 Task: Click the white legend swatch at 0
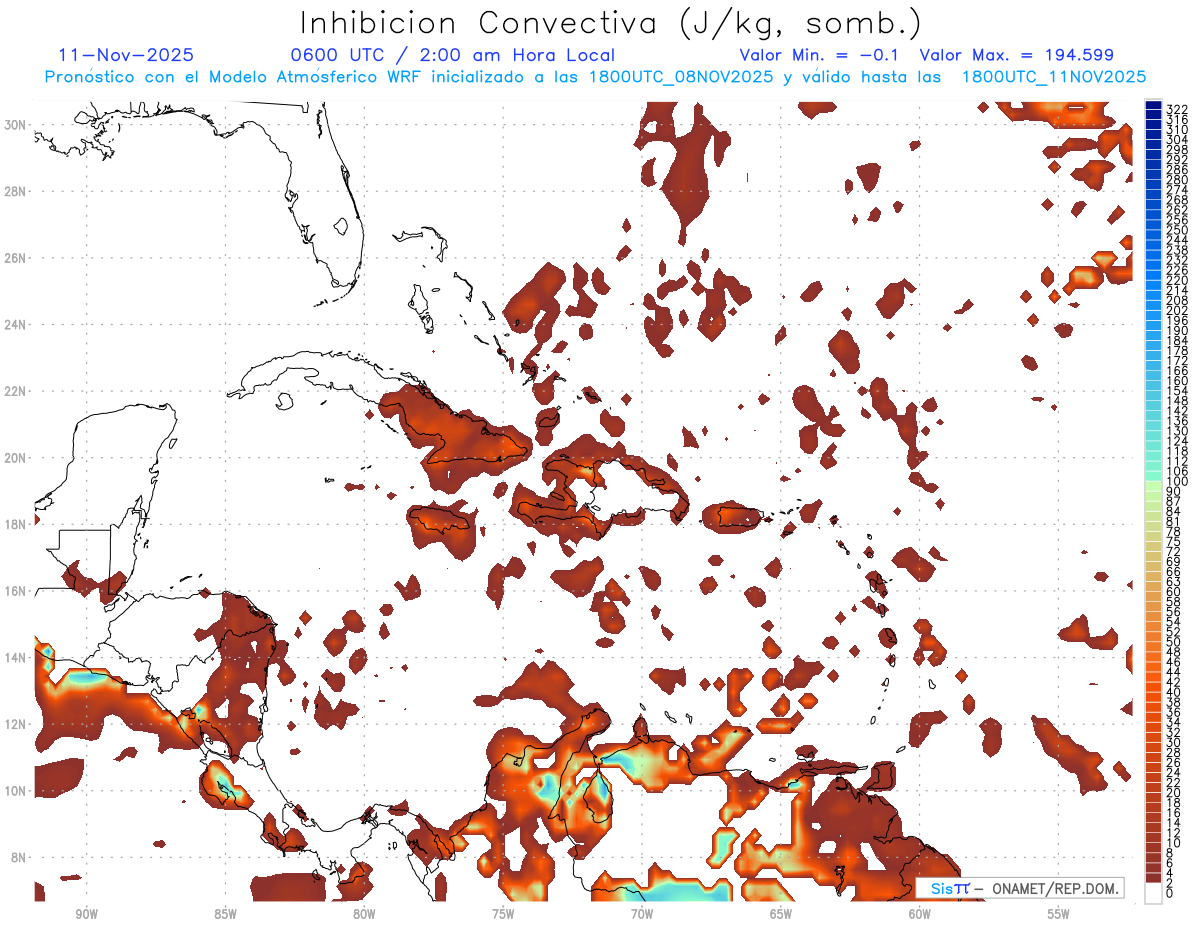pos(1153,893)
